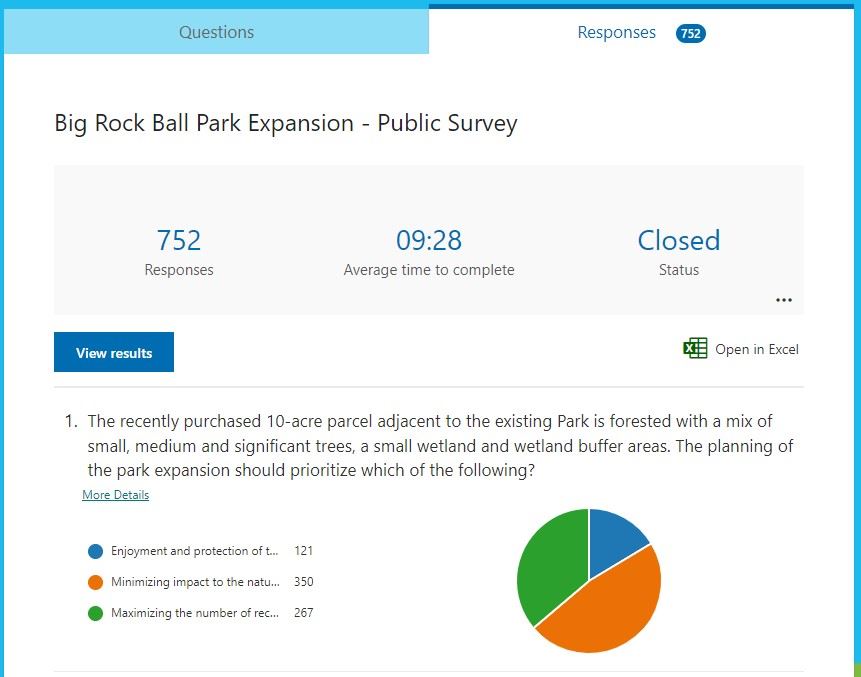Click the response count 350 for second option
Screen dimensions: 861x677
click(303, 582)
